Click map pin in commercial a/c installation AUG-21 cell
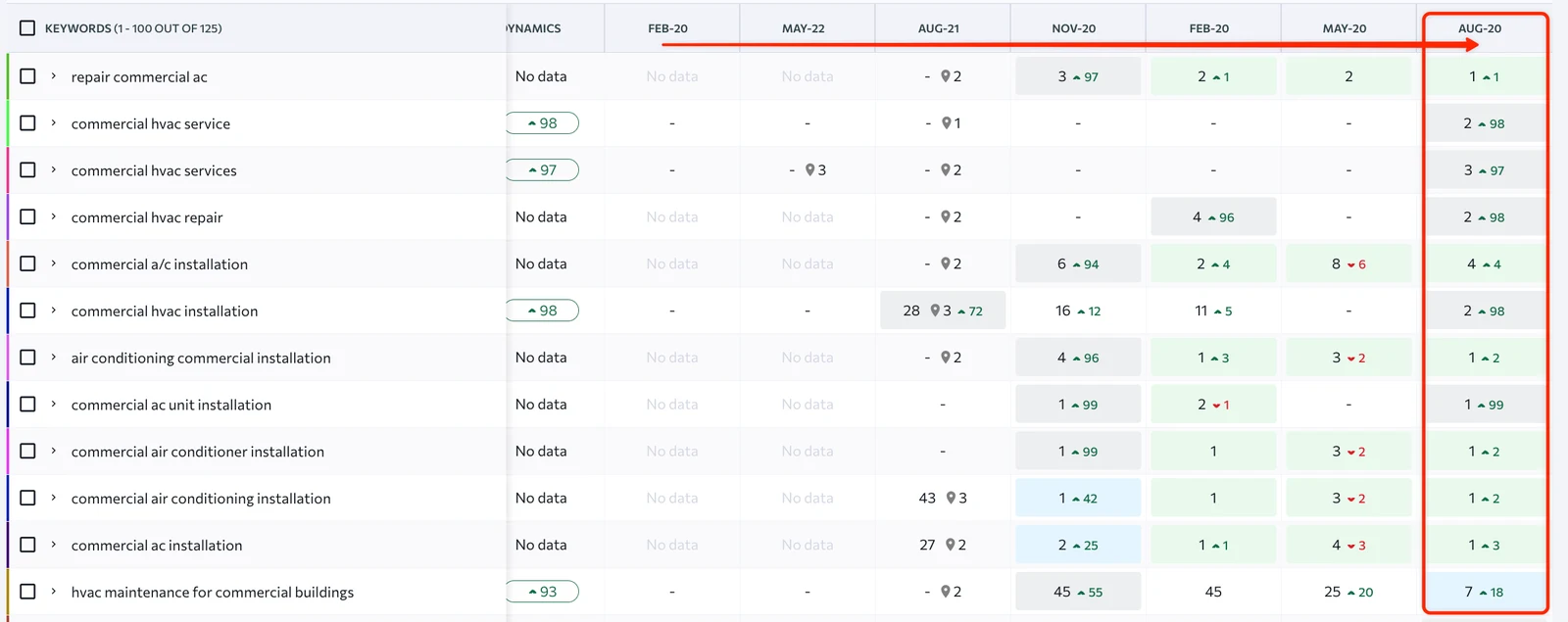 946,263
